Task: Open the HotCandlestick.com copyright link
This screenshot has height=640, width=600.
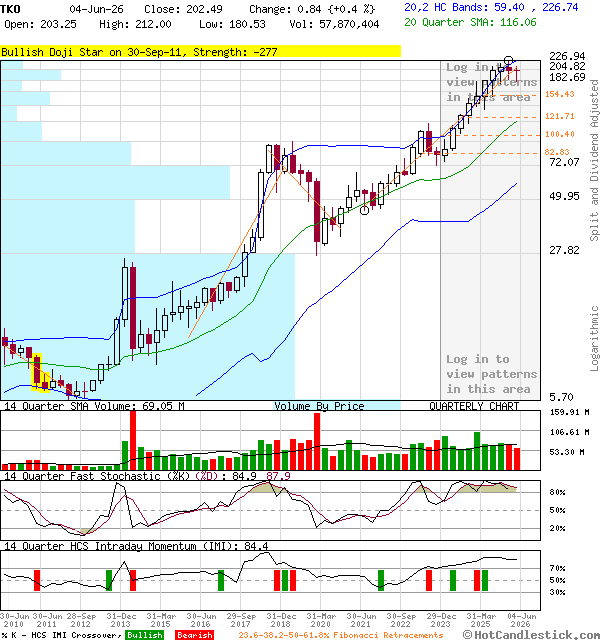Action: (x=531, y=635)
